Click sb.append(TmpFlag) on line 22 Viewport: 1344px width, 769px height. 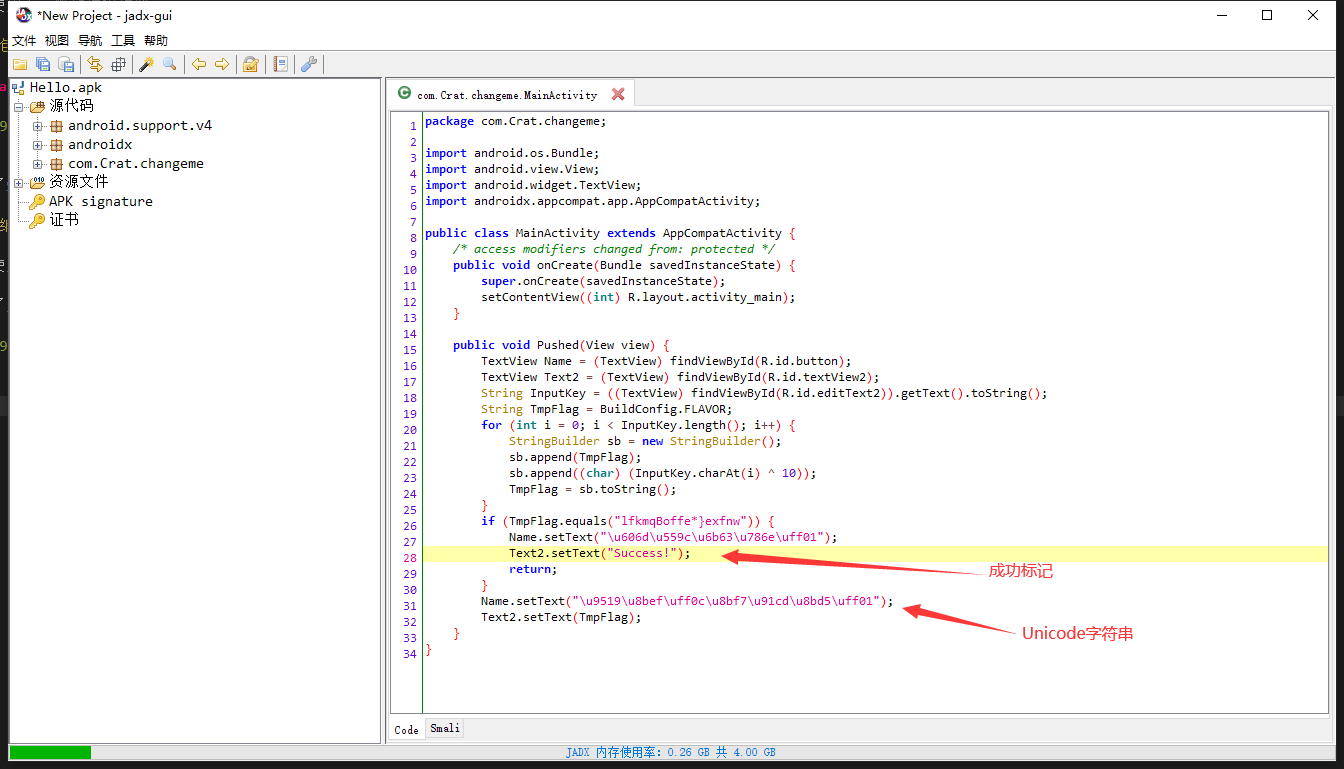pos(575,457)
